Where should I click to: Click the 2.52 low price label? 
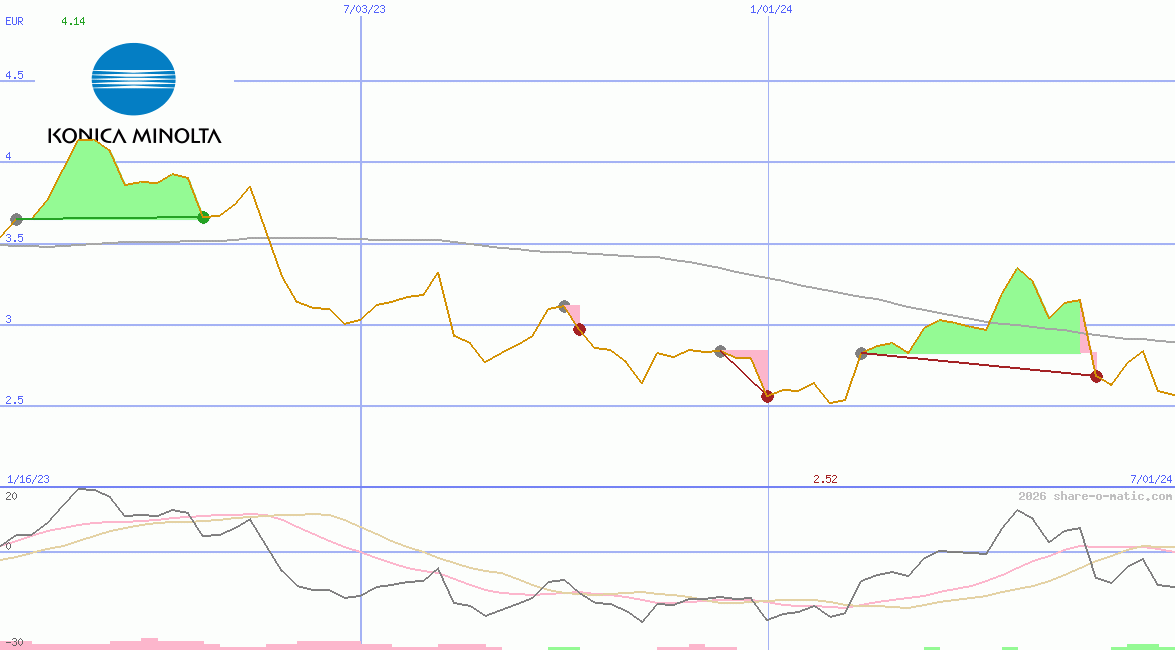(x=825, y=479)
